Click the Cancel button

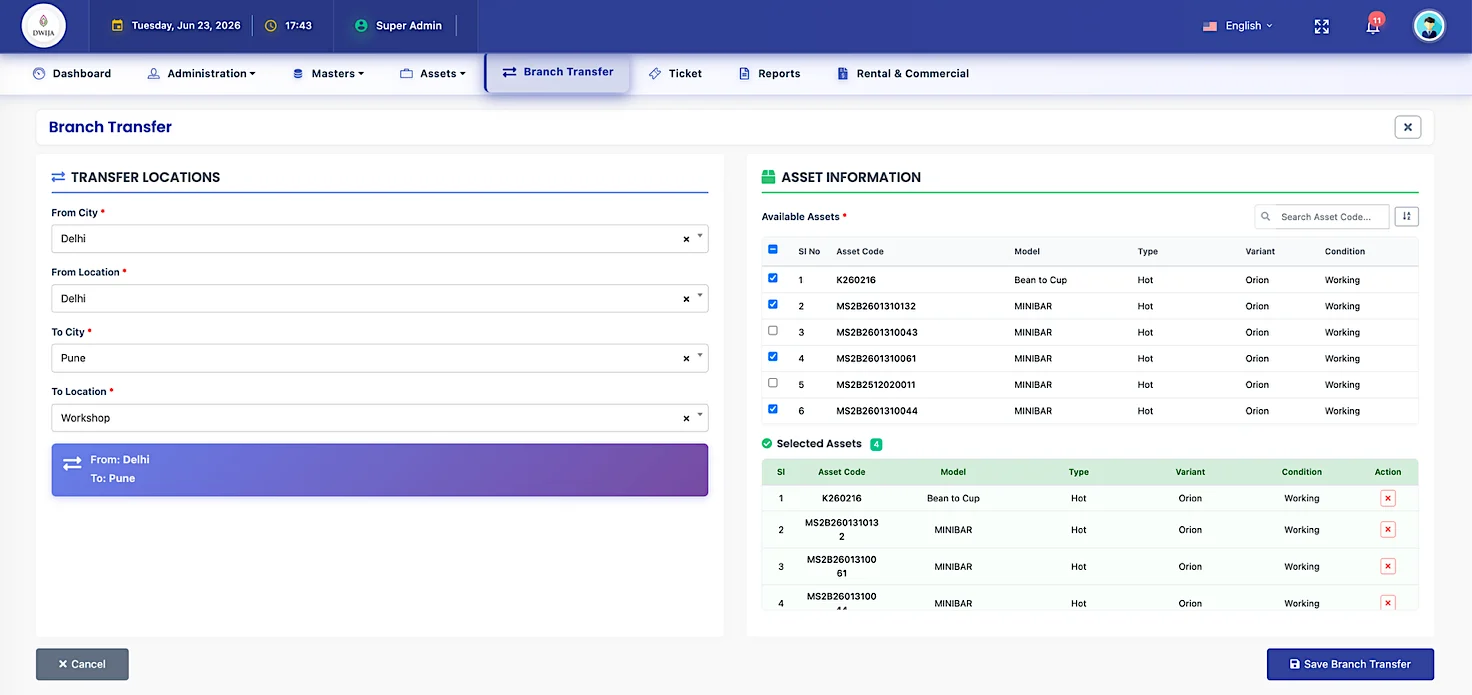point(82,664)
